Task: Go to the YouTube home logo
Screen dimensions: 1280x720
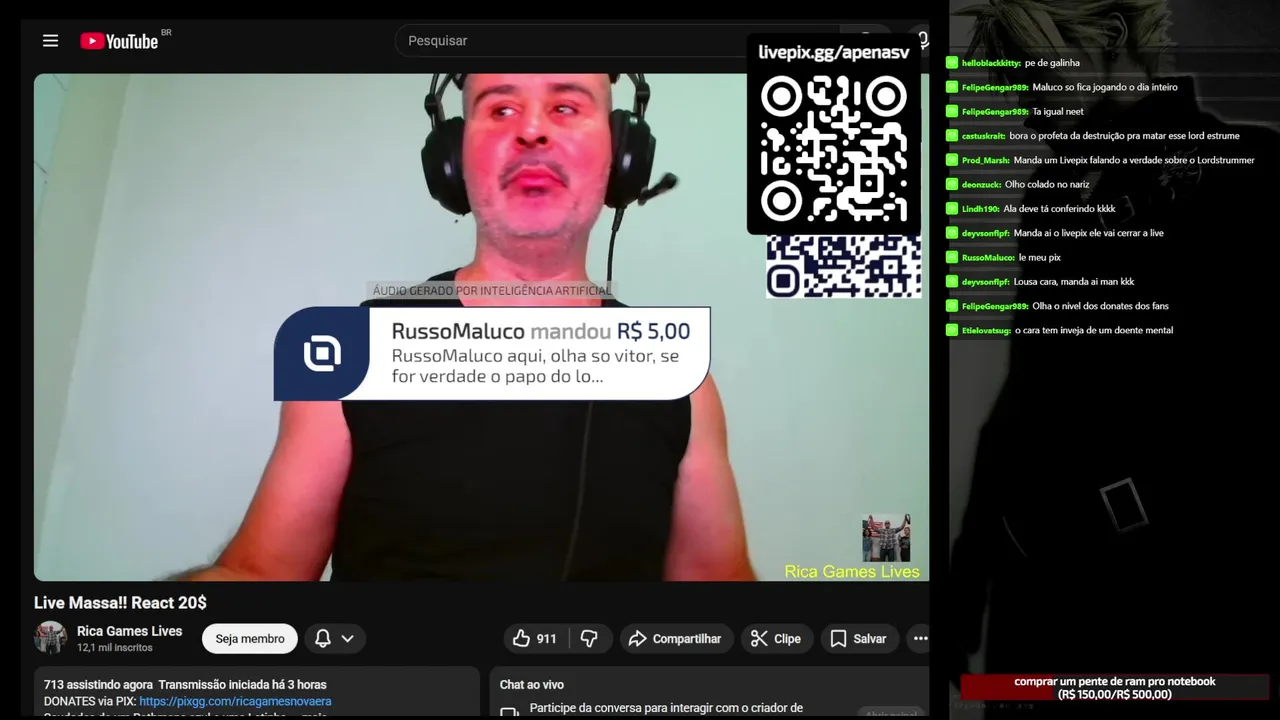Action: (119, 41)
